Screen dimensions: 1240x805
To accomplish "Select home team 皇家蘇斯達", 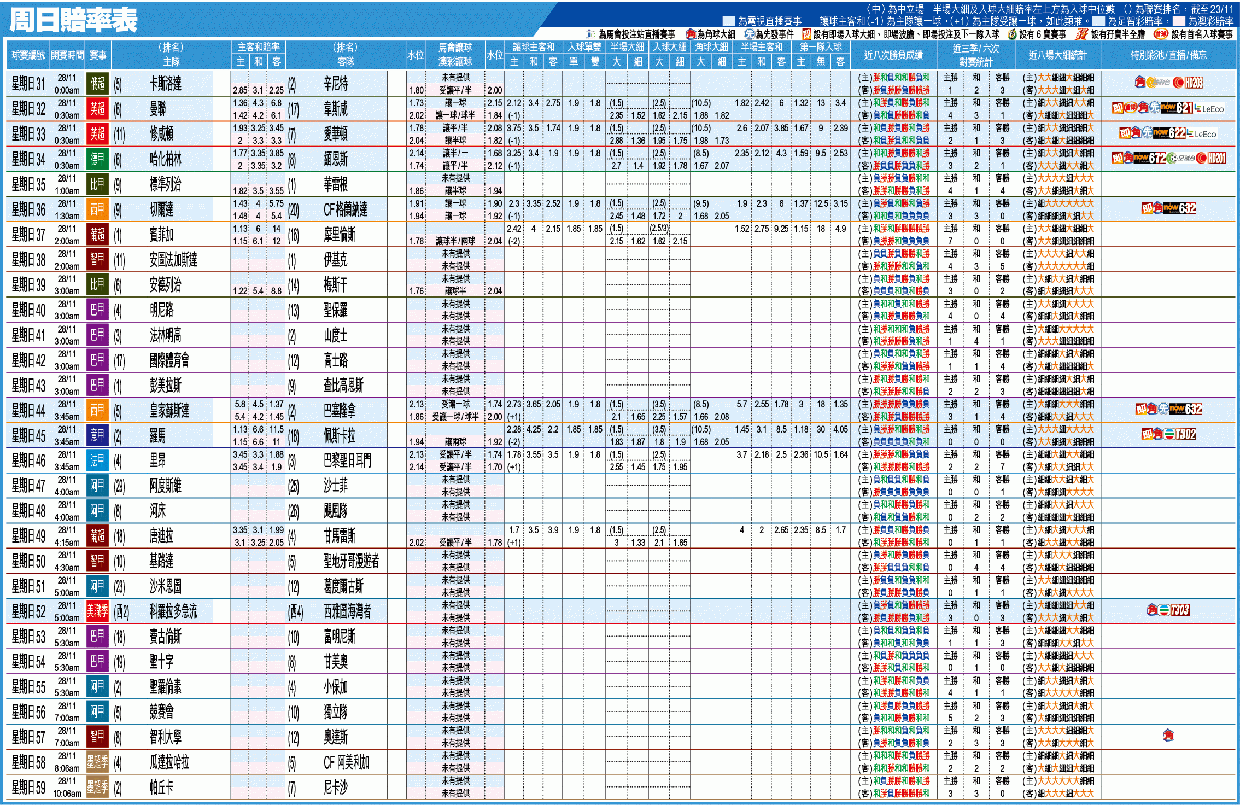I will point(169,409).
